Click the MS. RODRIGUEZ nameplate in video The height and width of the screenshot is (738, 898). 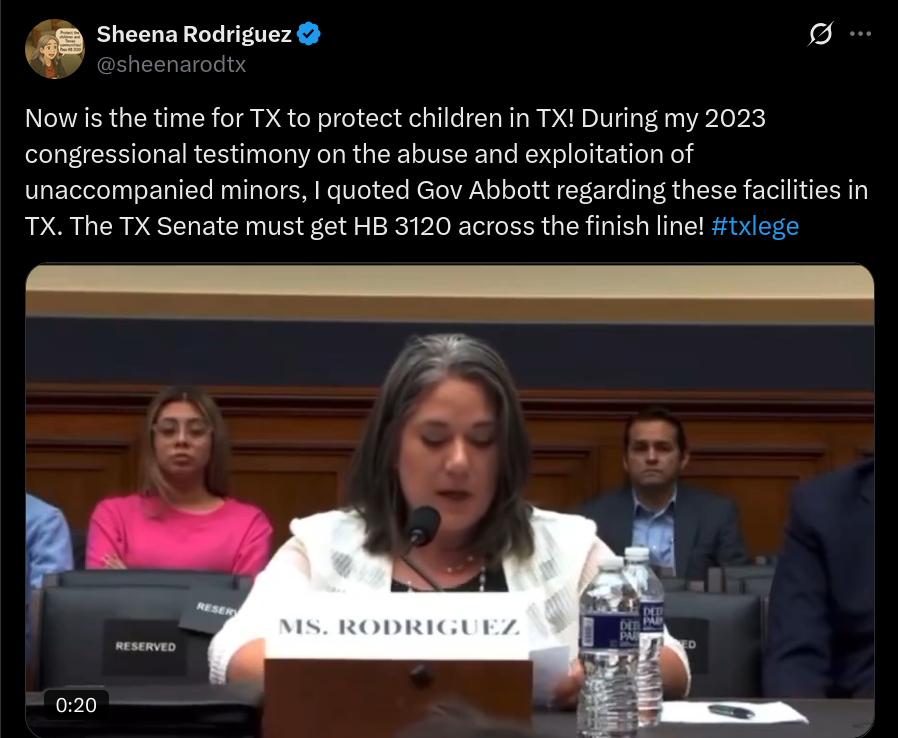point(399,626)
